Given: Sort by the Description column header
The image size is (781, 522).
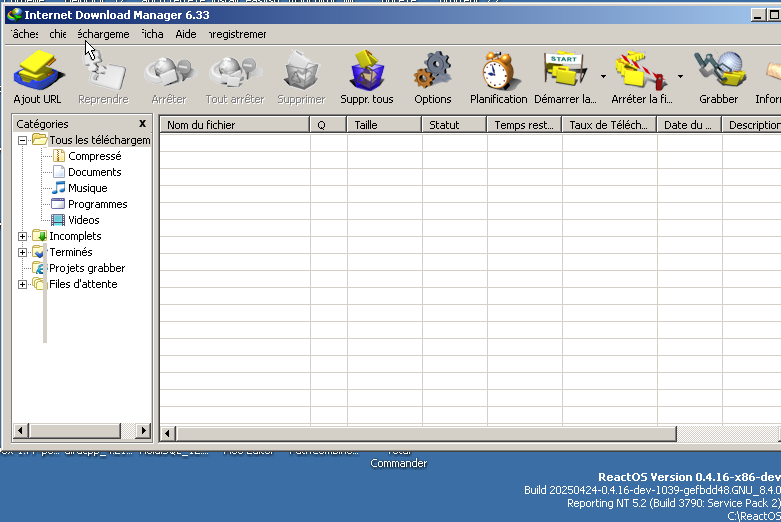Looking at the screenshot, I should click(752, 125).
